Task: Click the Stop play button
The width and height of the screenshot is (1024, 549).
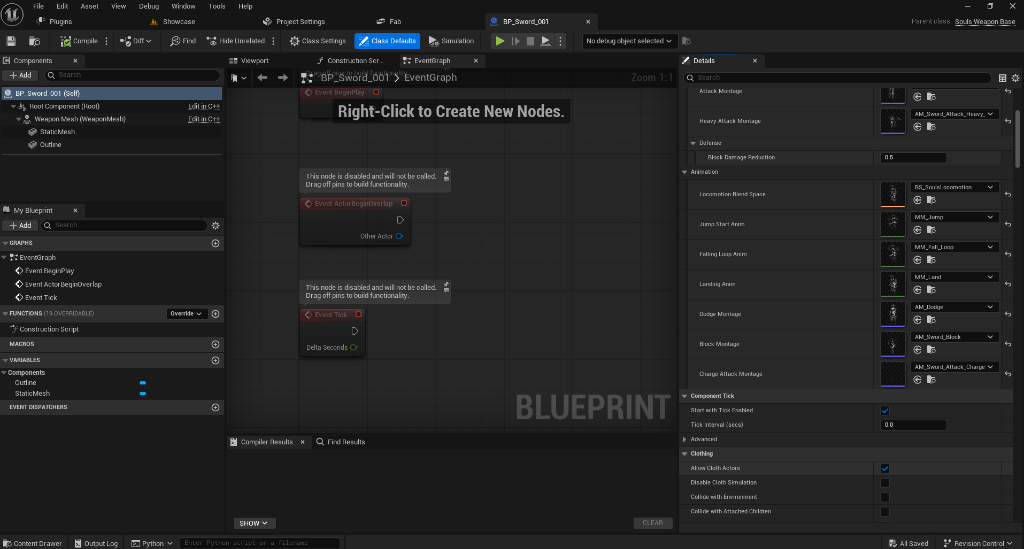Action: tap(530, 40)
